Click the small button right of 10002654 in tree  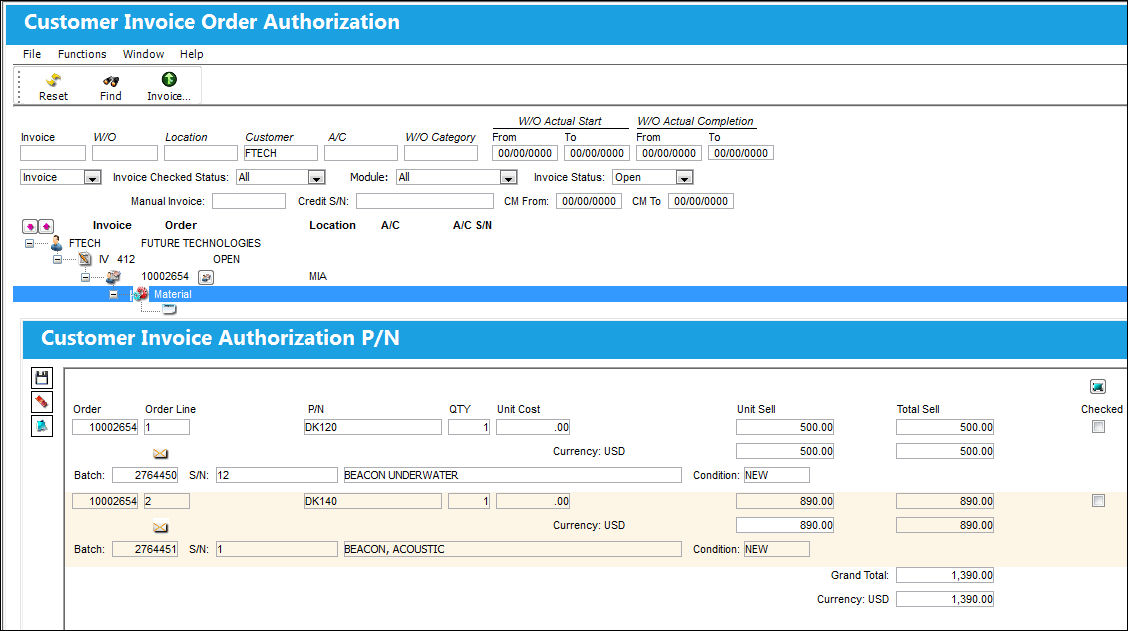point(206,277)
